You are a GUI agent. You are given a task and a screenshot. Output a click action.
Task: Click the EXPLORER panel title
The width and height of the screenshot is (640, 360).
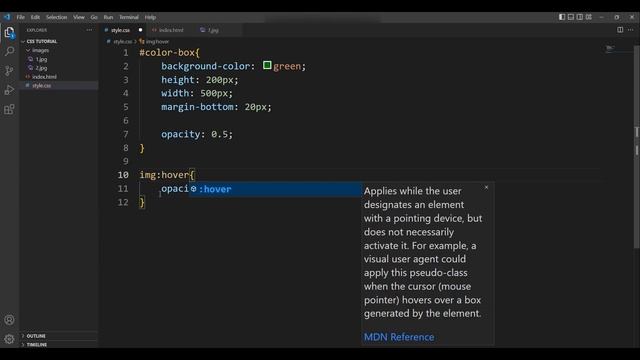37,30
